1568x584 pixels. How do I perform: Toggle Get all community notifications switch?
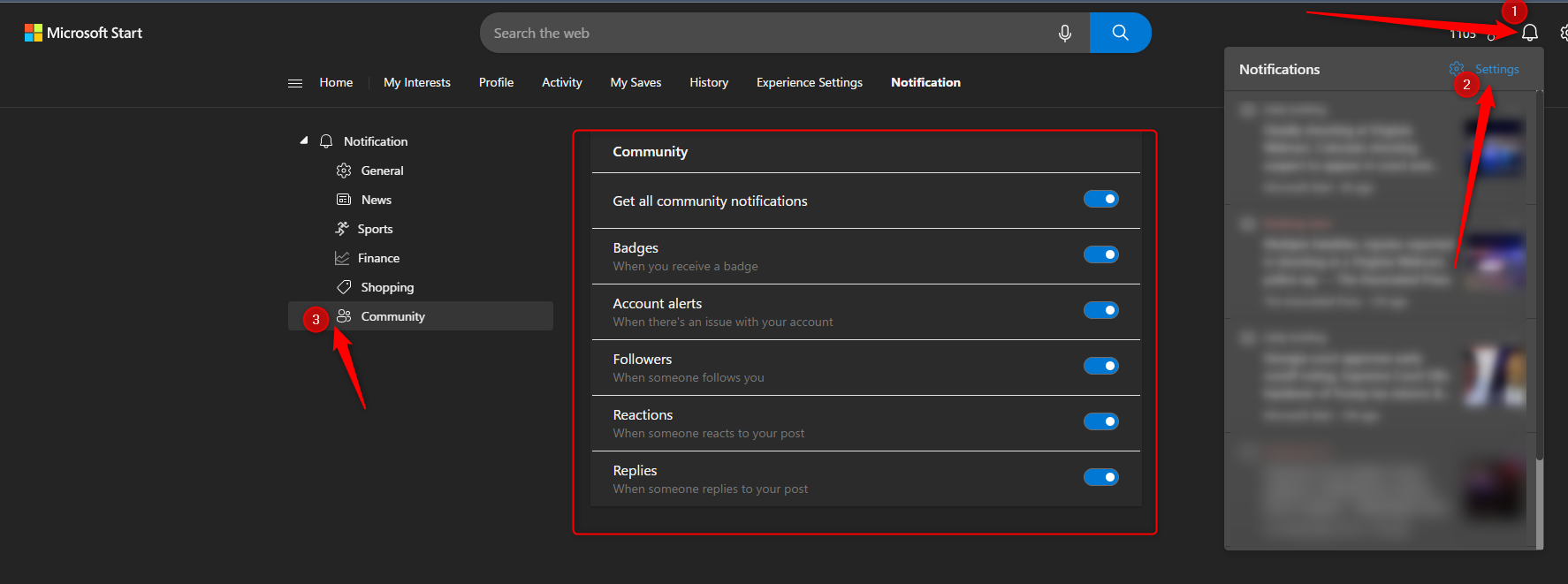tap(1101, 199)
